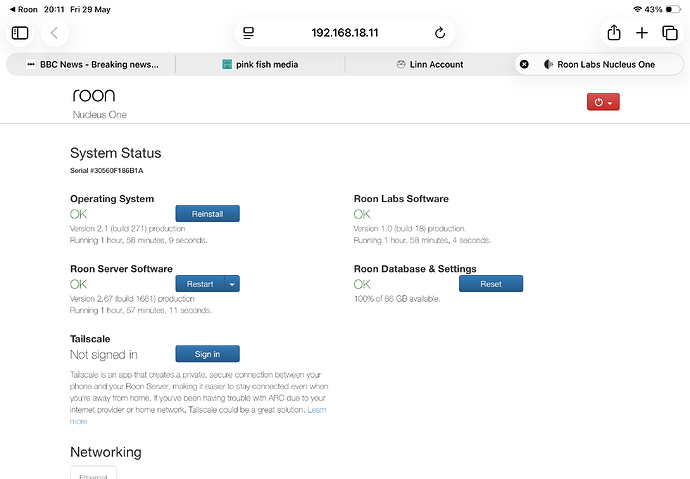
Task: Toggle the Safari sidebar icon
Action: coord(20,33)
